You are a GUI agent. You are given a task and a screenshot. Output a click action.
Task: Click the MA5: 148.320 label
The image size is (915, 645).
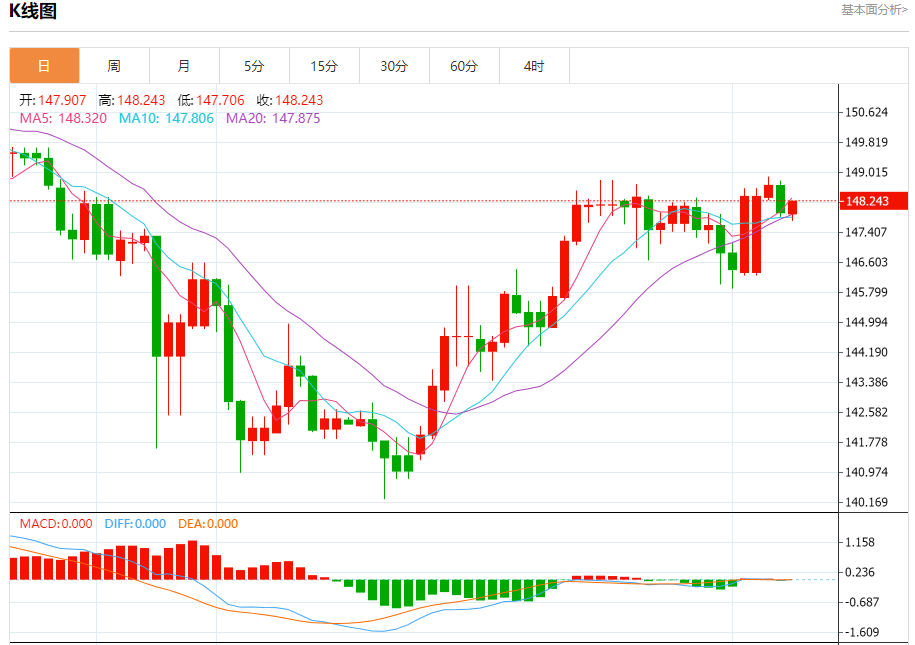point(63,118)
